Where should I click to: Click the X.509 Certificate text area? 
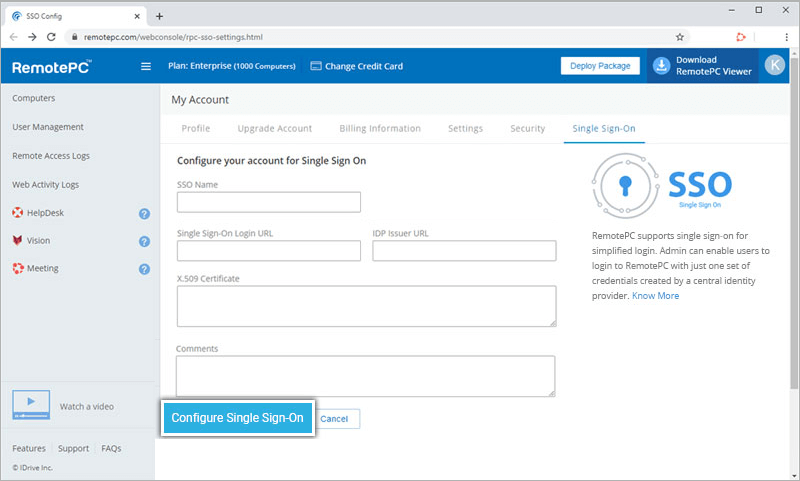(x=366, y=306)
